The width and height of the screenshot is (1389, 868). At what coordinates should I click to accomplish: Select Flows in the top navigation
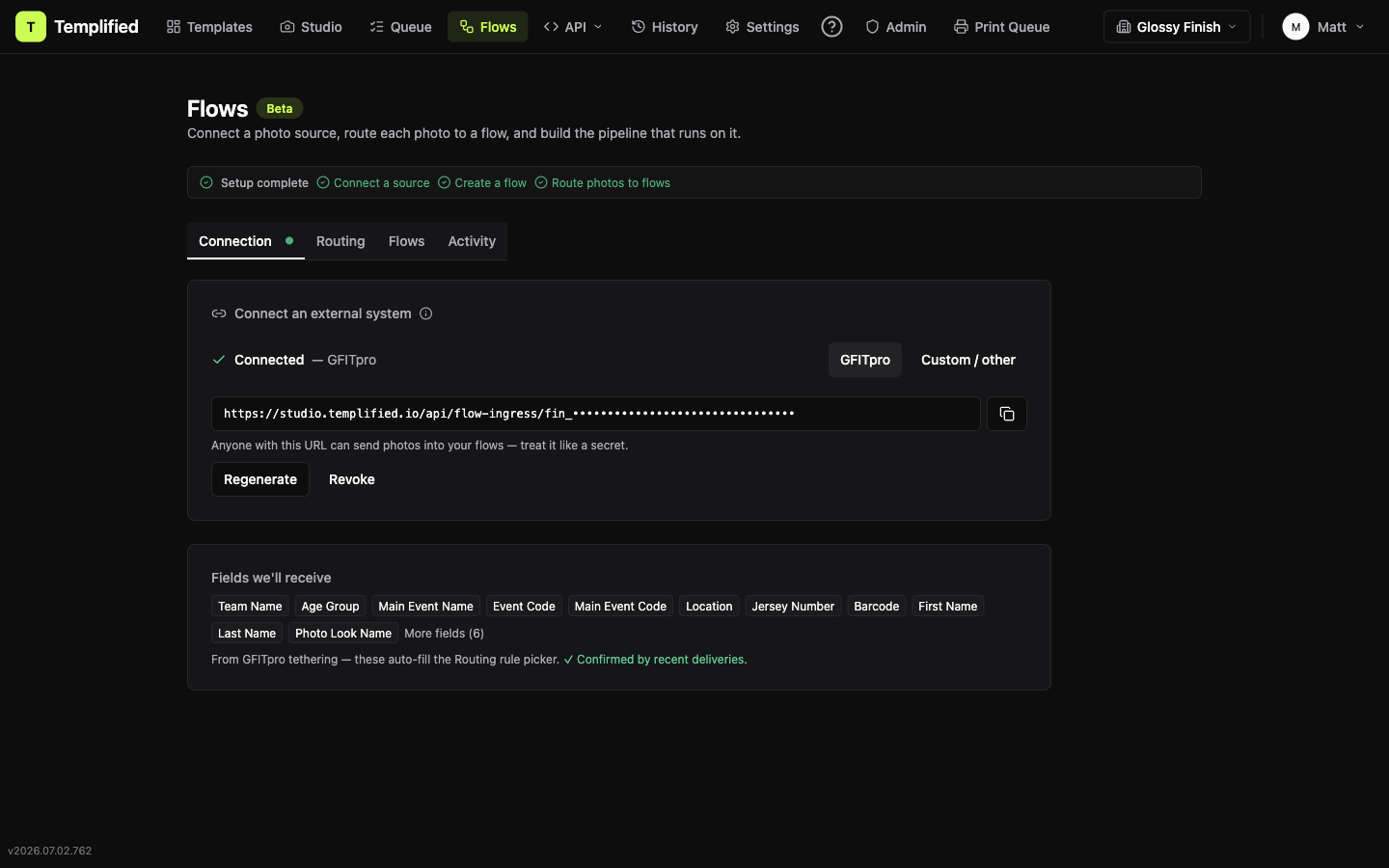coord(487,27)
